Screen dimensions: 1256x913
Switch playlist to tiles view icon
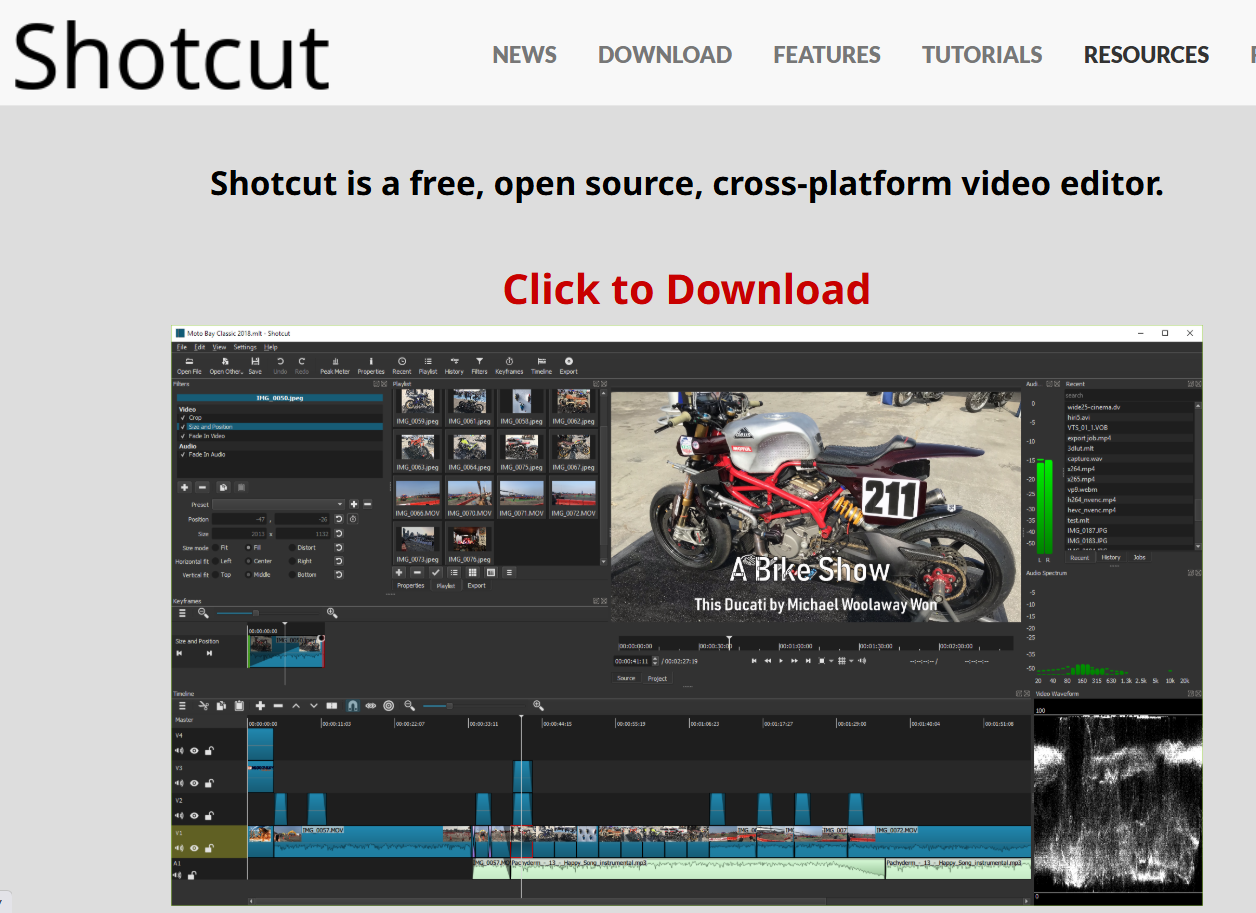472,572
